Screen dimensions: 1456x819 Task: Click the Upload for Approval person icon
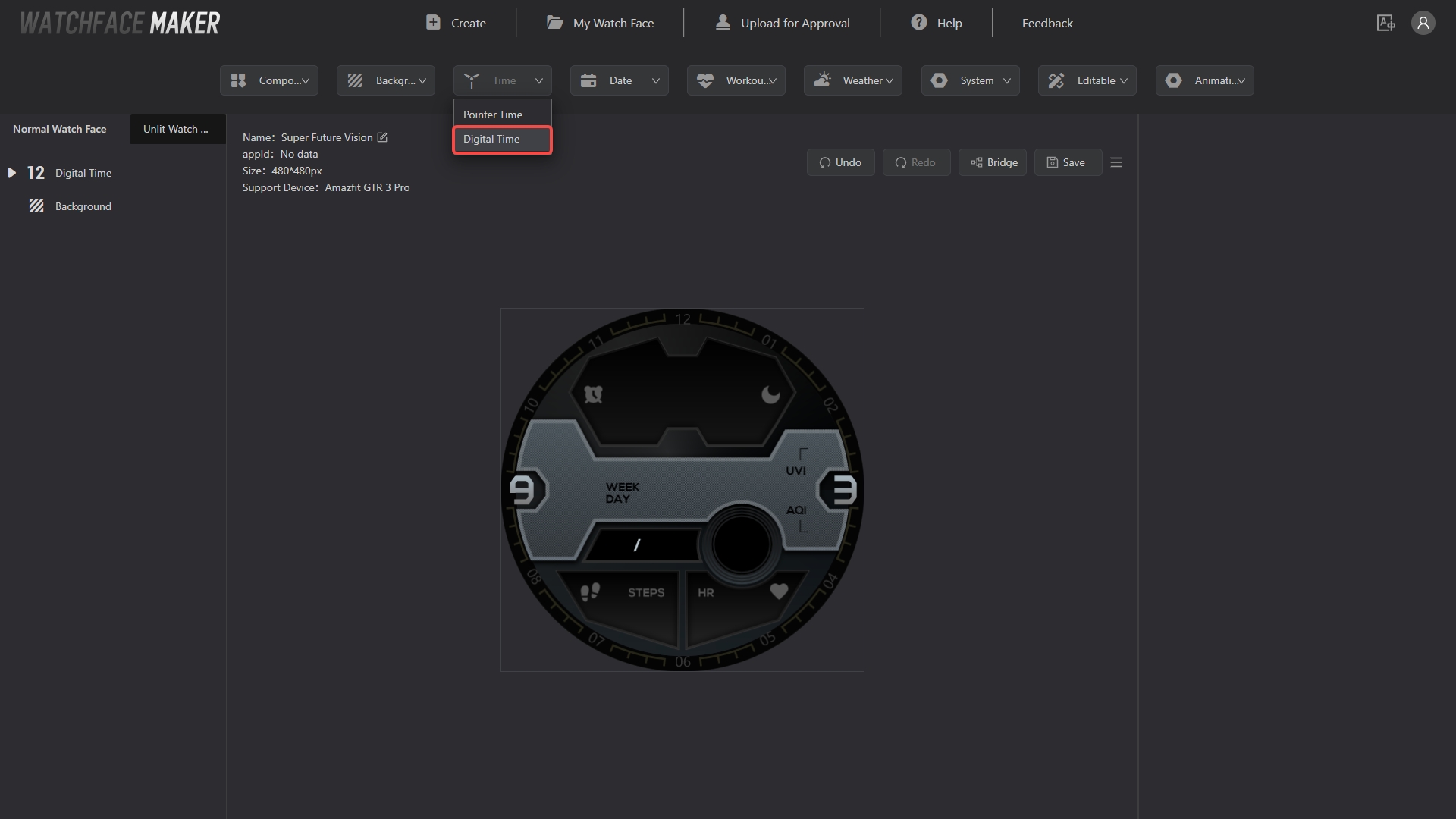(x=723, y=23)
